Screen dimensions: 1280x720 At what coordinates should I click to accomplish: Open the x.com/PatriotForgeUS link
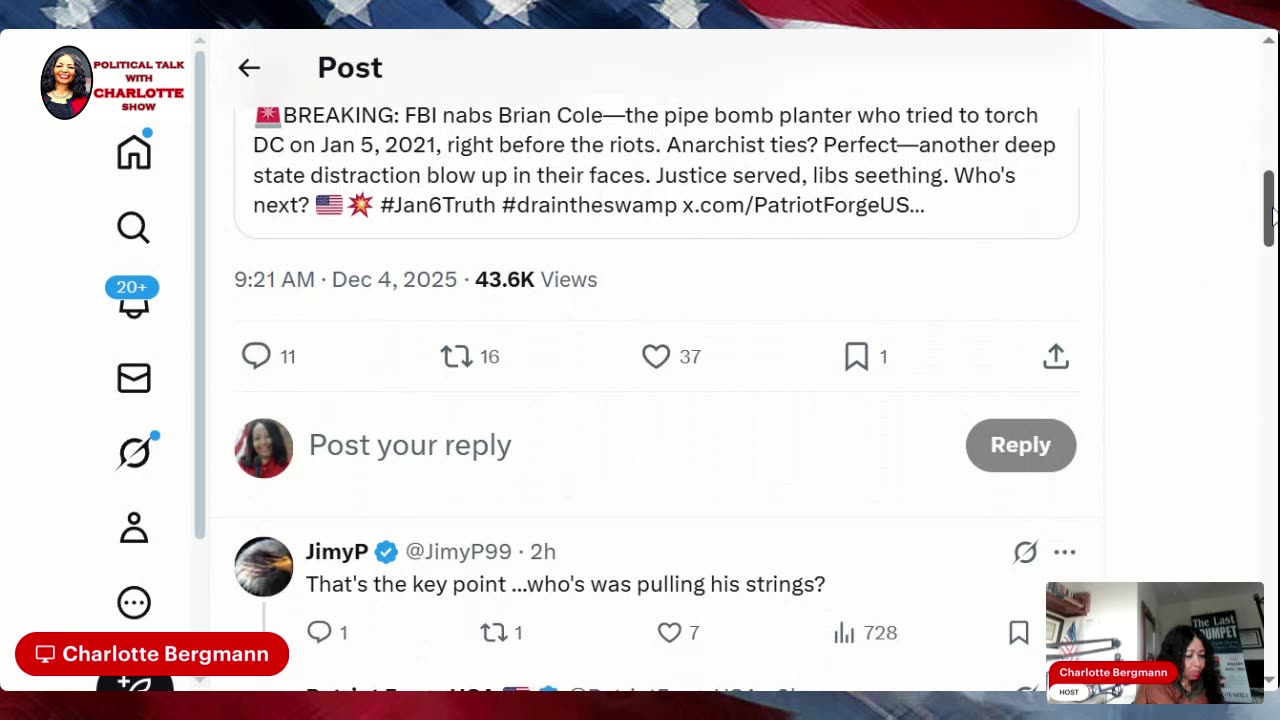click(x=802, y=205)
